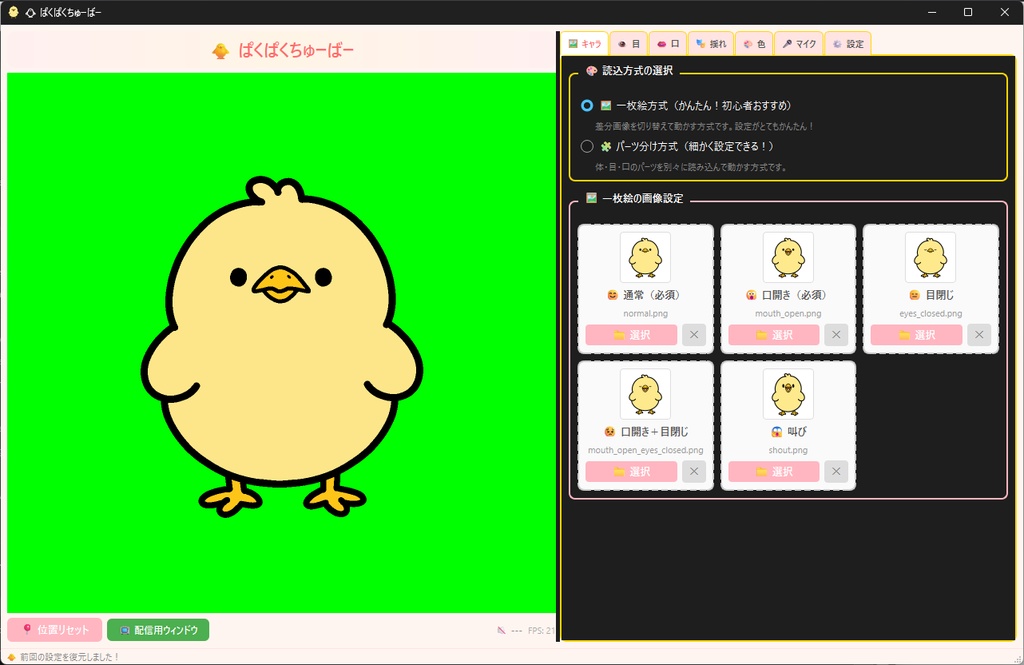Clear the mouth_open_eyes_closed.png image with X

(x=694, y=472)
